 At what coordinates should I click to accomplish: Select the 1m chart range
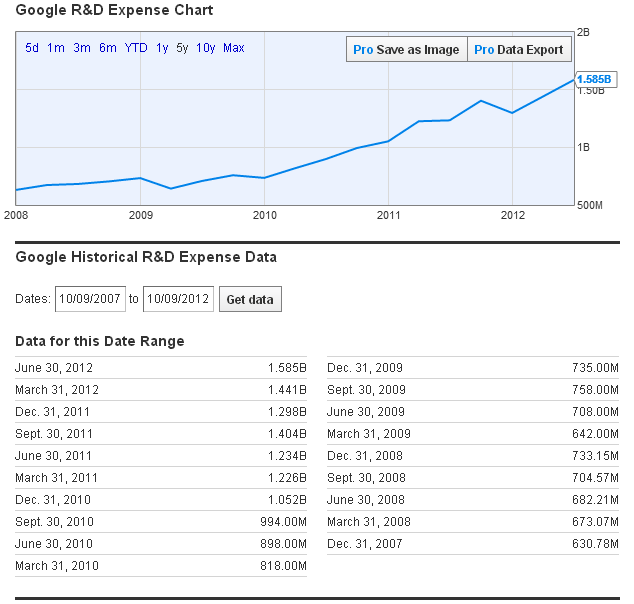[56, 48]
